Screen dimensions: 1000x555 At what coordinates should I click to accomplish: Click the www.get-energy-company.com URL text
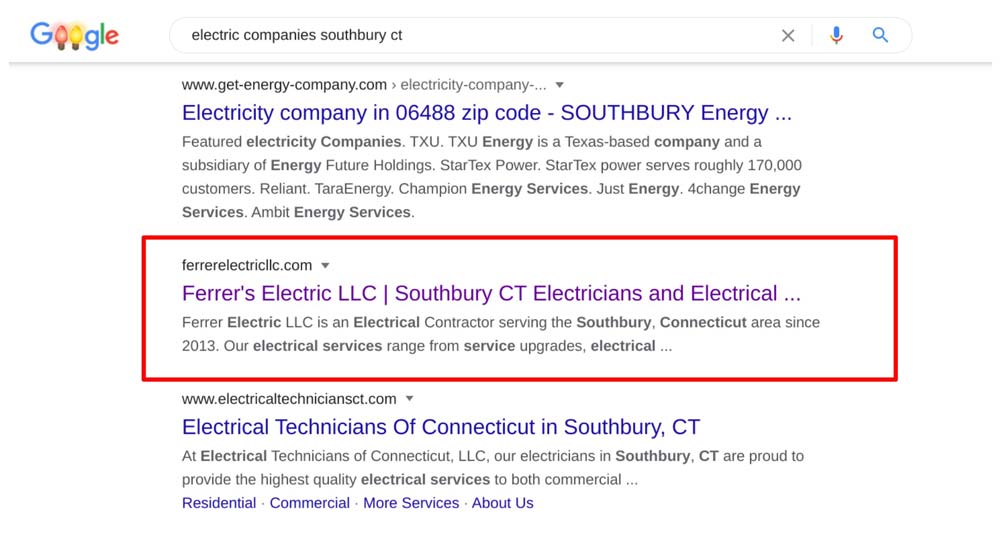tap(284, 85)
